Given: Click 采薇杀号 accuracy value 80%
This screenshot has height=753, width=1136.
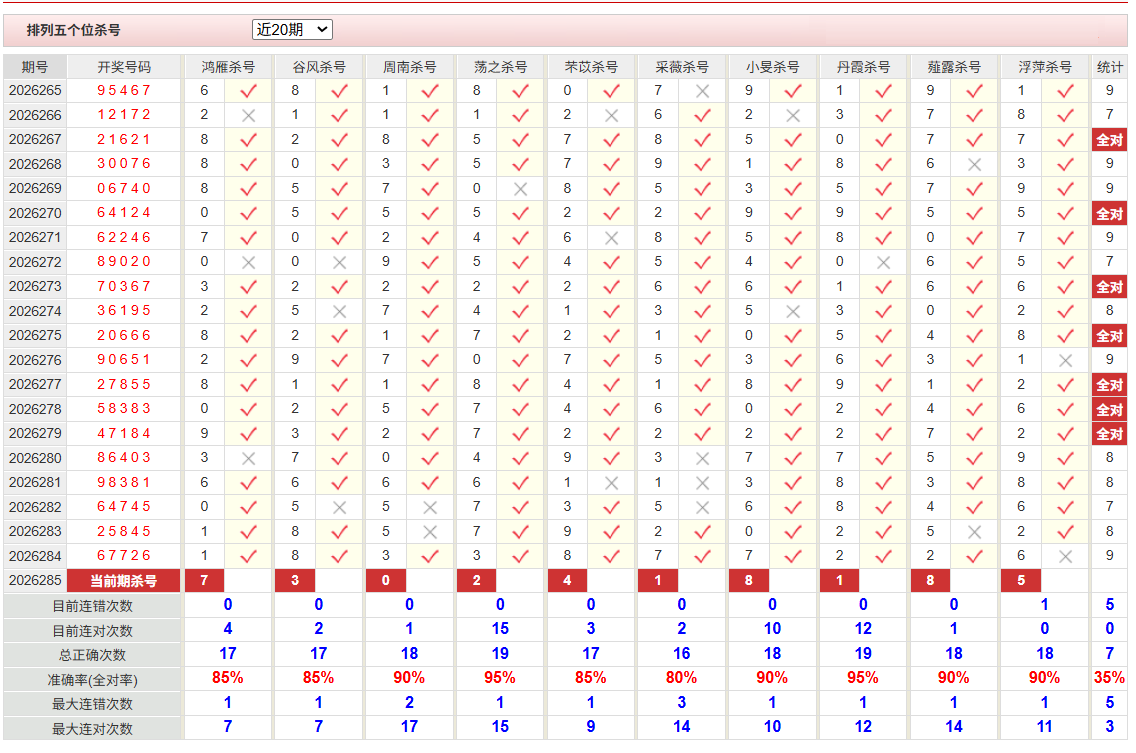Looking at the screenshot, I should (x=682, y=678).
